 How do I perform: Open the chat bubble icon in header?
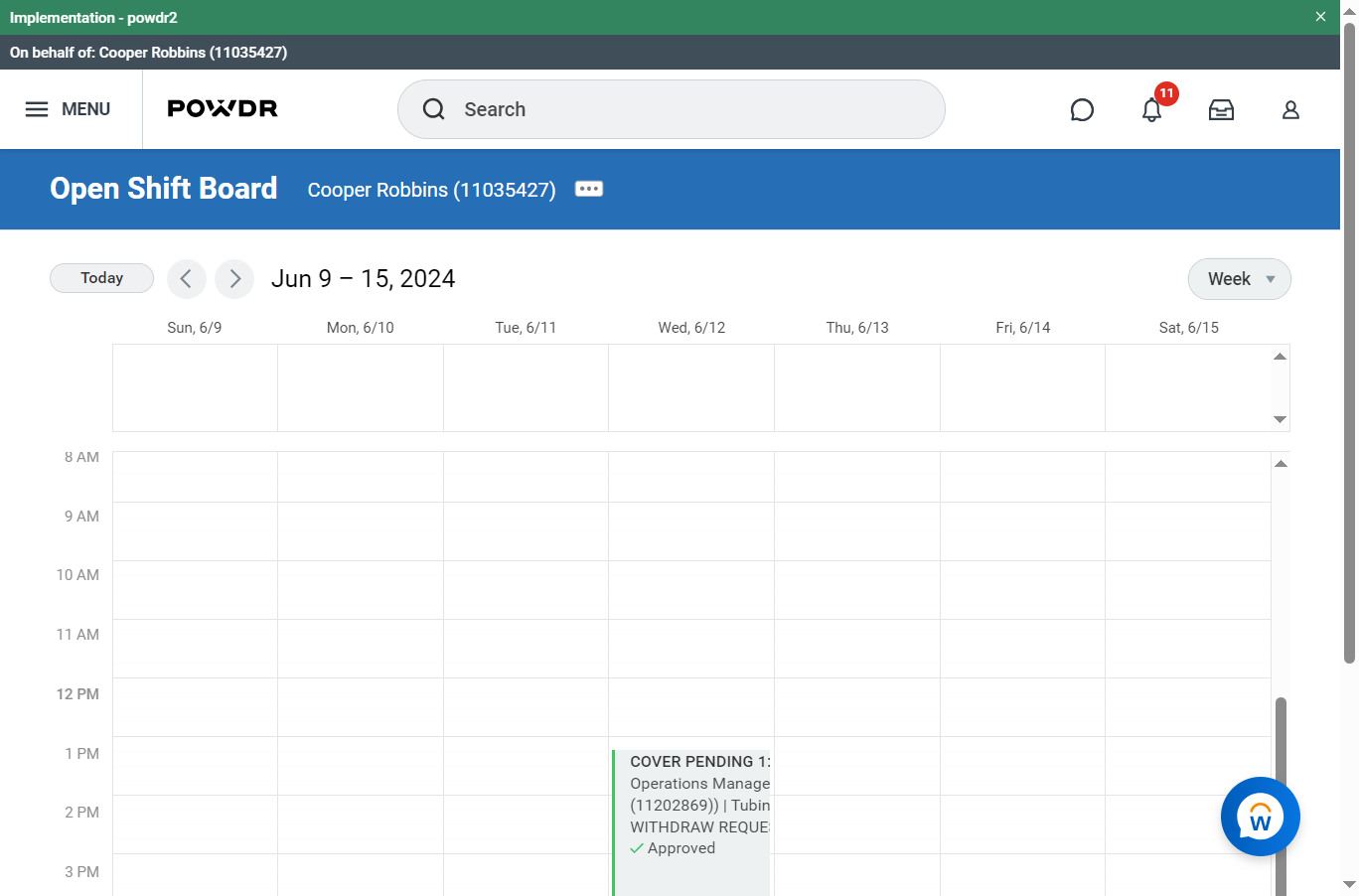(1082, 110)
